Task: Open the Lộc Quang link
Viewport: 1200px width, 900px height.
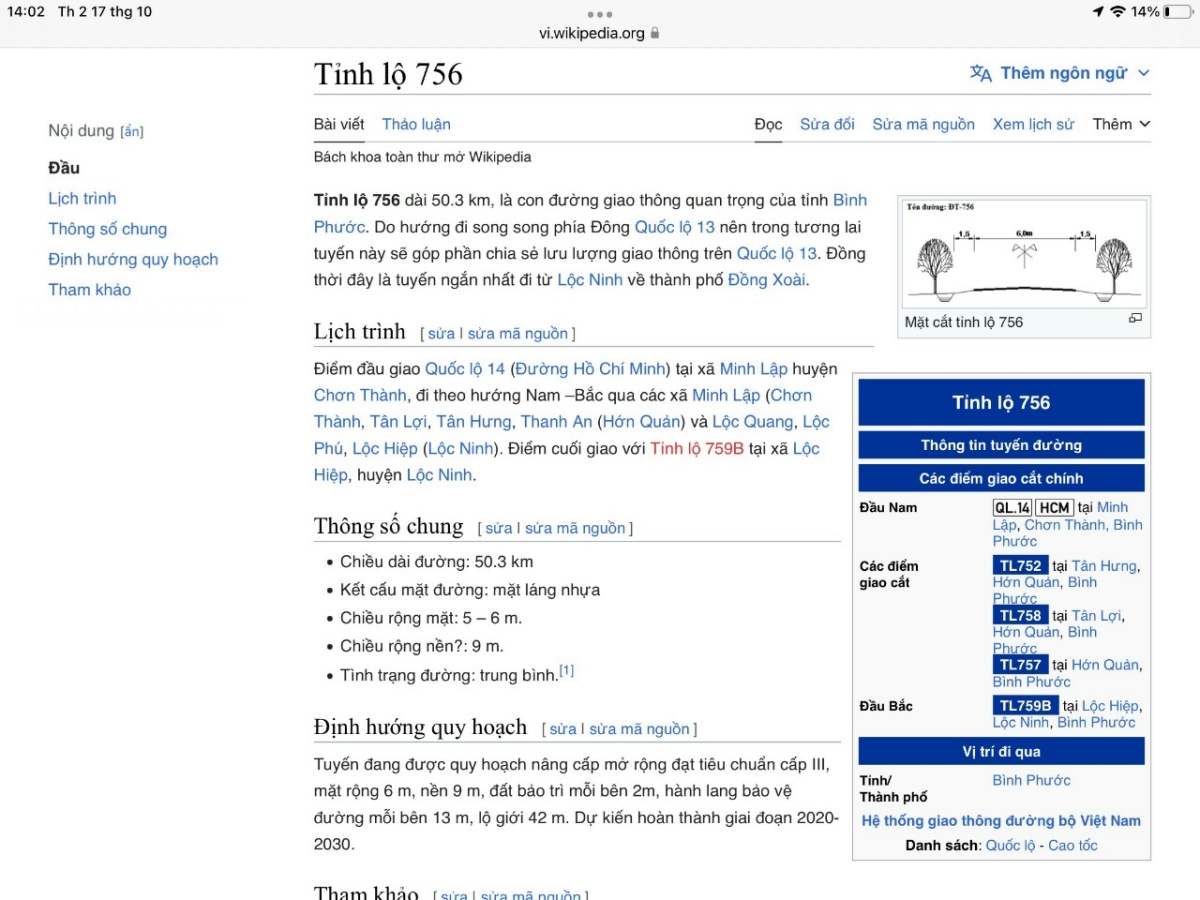Action: (753, 422)
